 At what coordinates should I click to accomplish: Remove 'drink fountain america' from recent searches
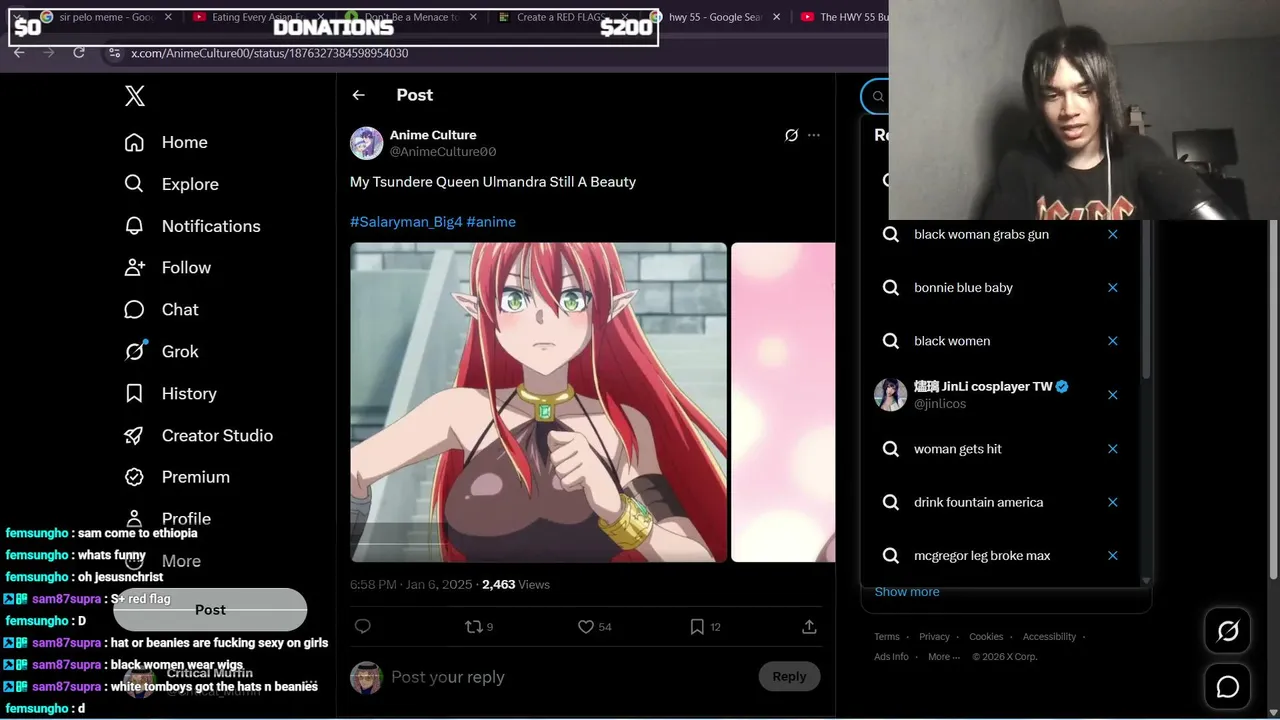[1112, 502]
